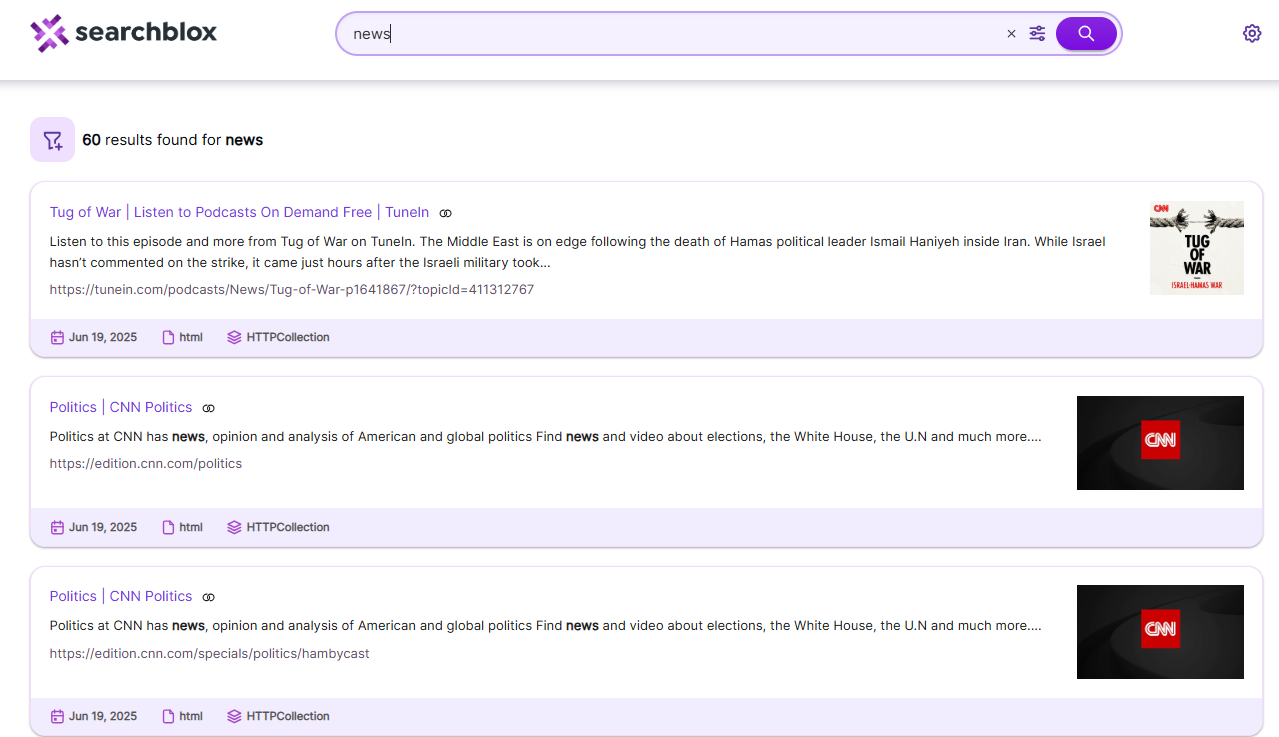Click the Tug of War description snippet
The image size is (1279, 737).
point(578,252)
